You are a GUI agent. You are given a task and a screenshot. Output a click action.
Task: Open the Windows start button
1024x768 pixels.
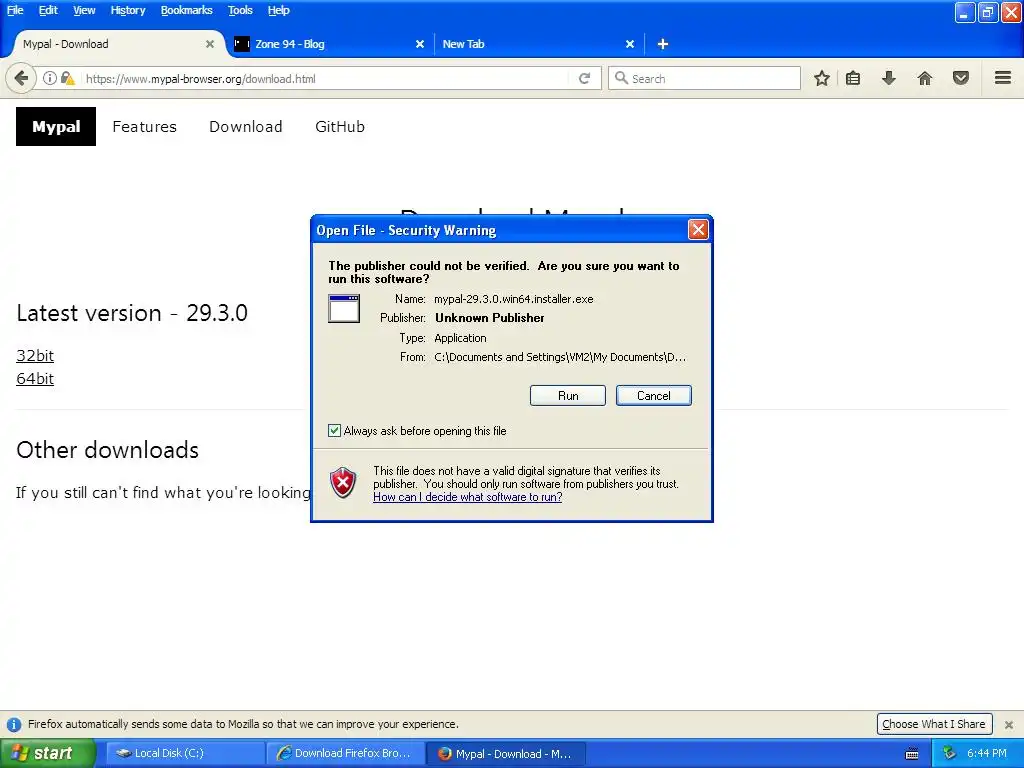pyautogui.click(x=48, y=754)
